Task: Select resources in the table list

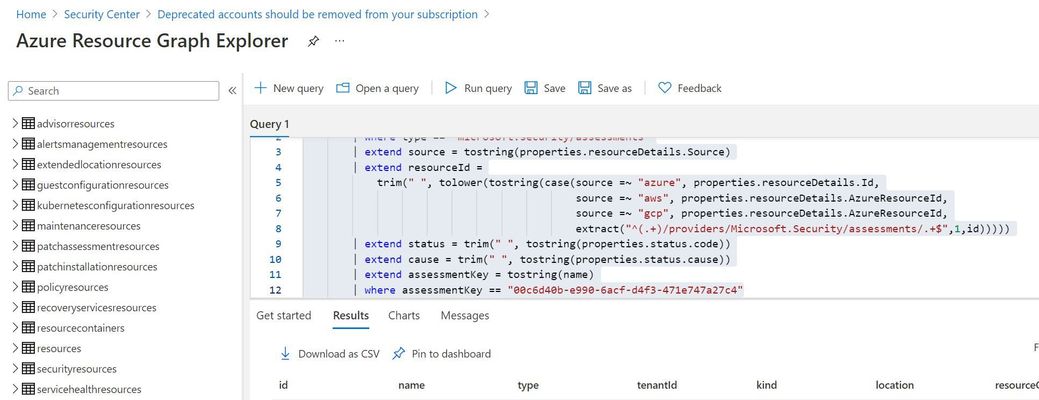Action: [x=59, y=348]
